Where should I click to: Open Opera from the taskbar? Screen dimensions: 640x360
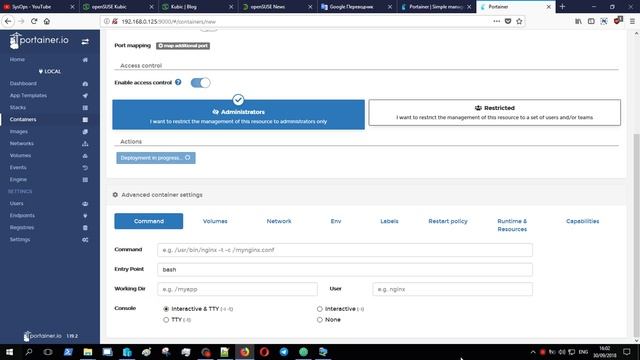264,352
